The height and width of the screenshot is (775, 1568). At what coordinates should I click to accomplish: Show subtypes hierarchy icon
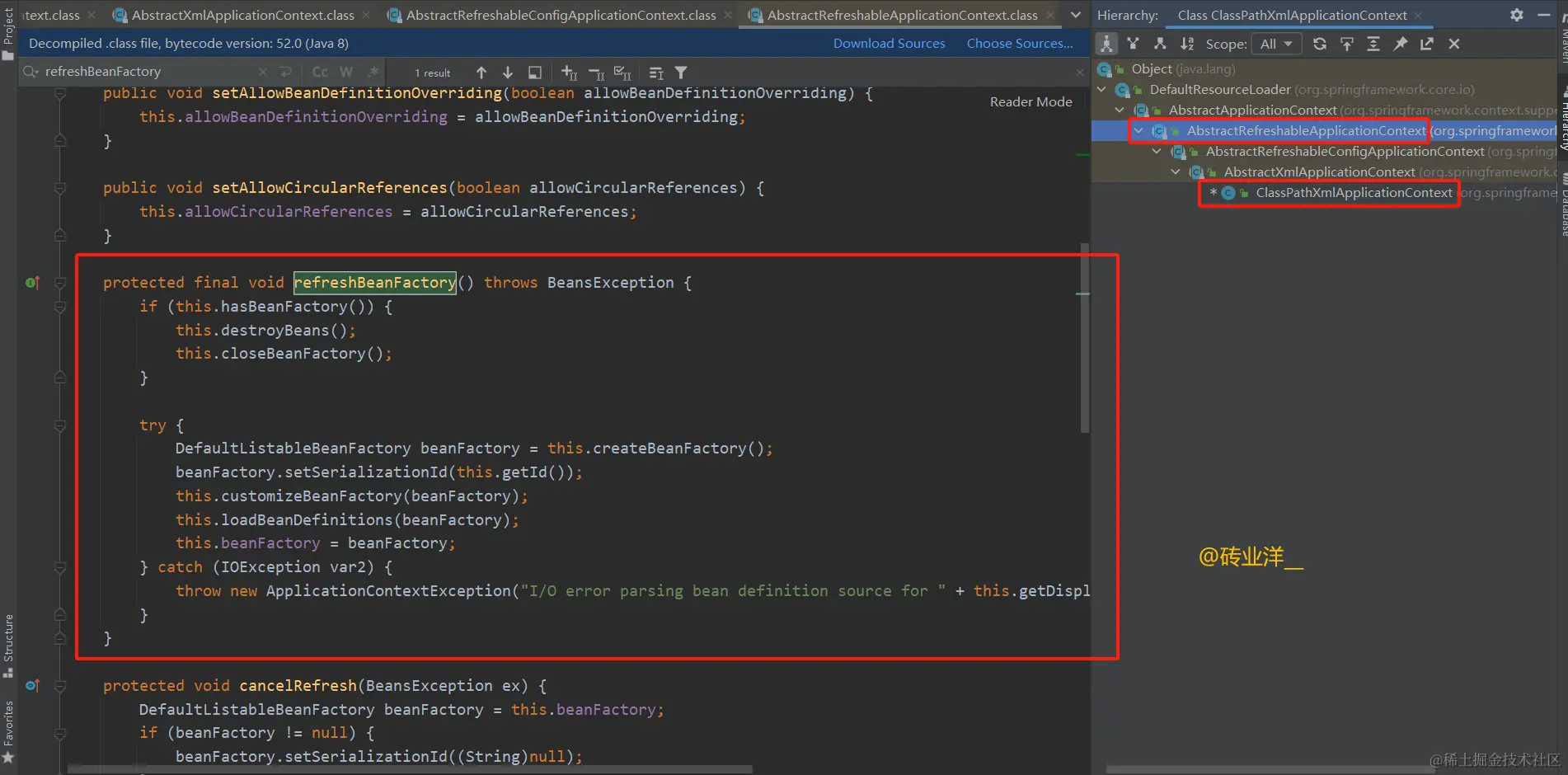point(1160,44)
